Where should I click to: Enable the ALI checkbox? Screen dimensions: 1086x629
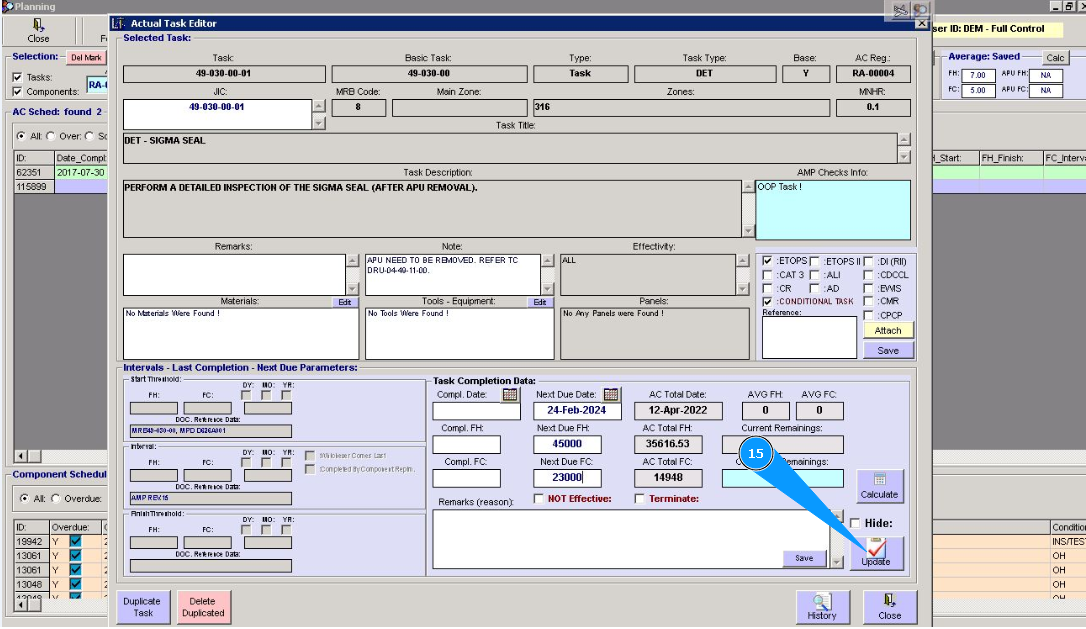click(814, 275)
